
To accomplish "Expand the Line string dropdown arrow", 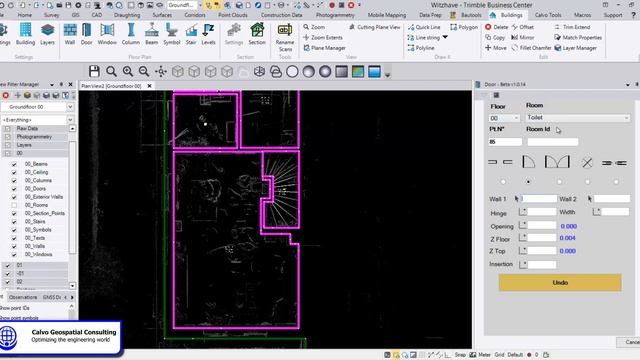I will (445, 37).
